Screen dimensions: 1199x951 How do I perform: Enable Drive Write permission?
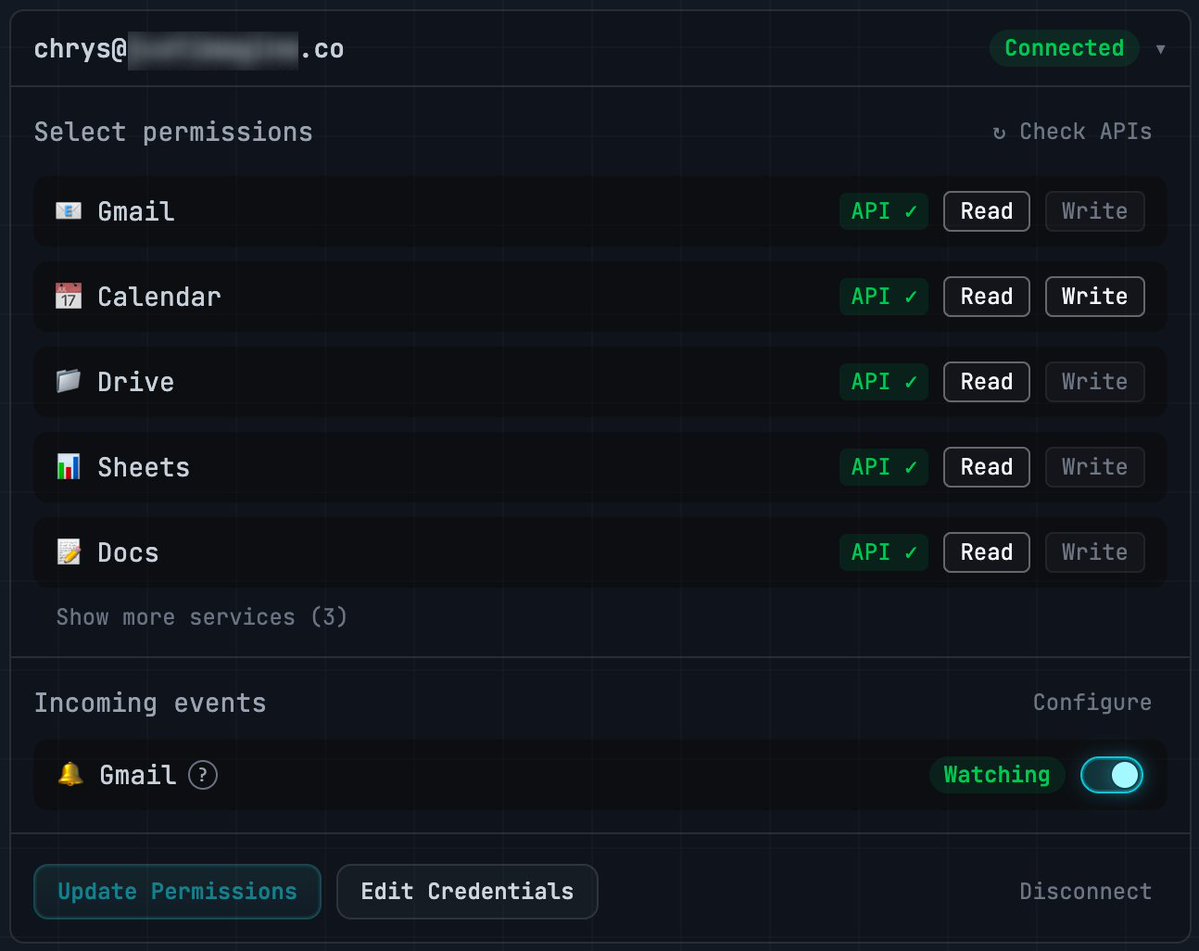point(1094,381)
